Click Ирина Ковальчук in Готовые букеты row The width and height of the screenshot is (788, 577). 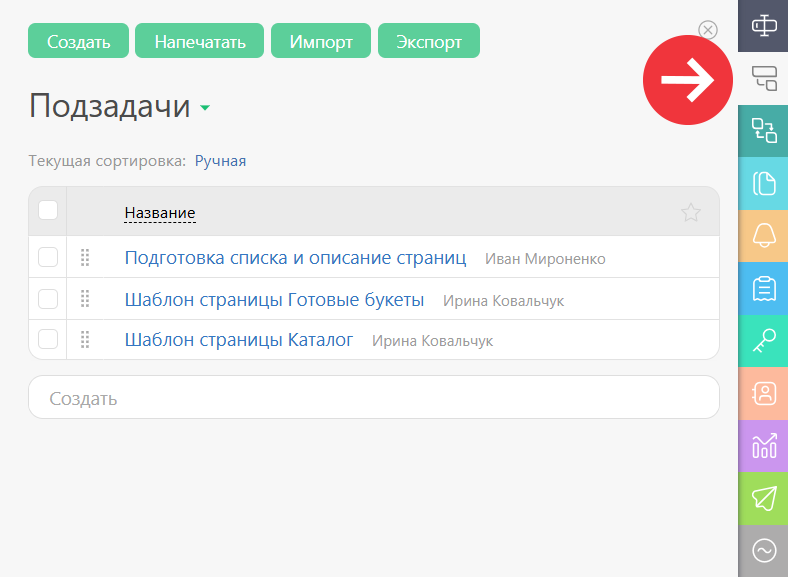pos(504,301)
